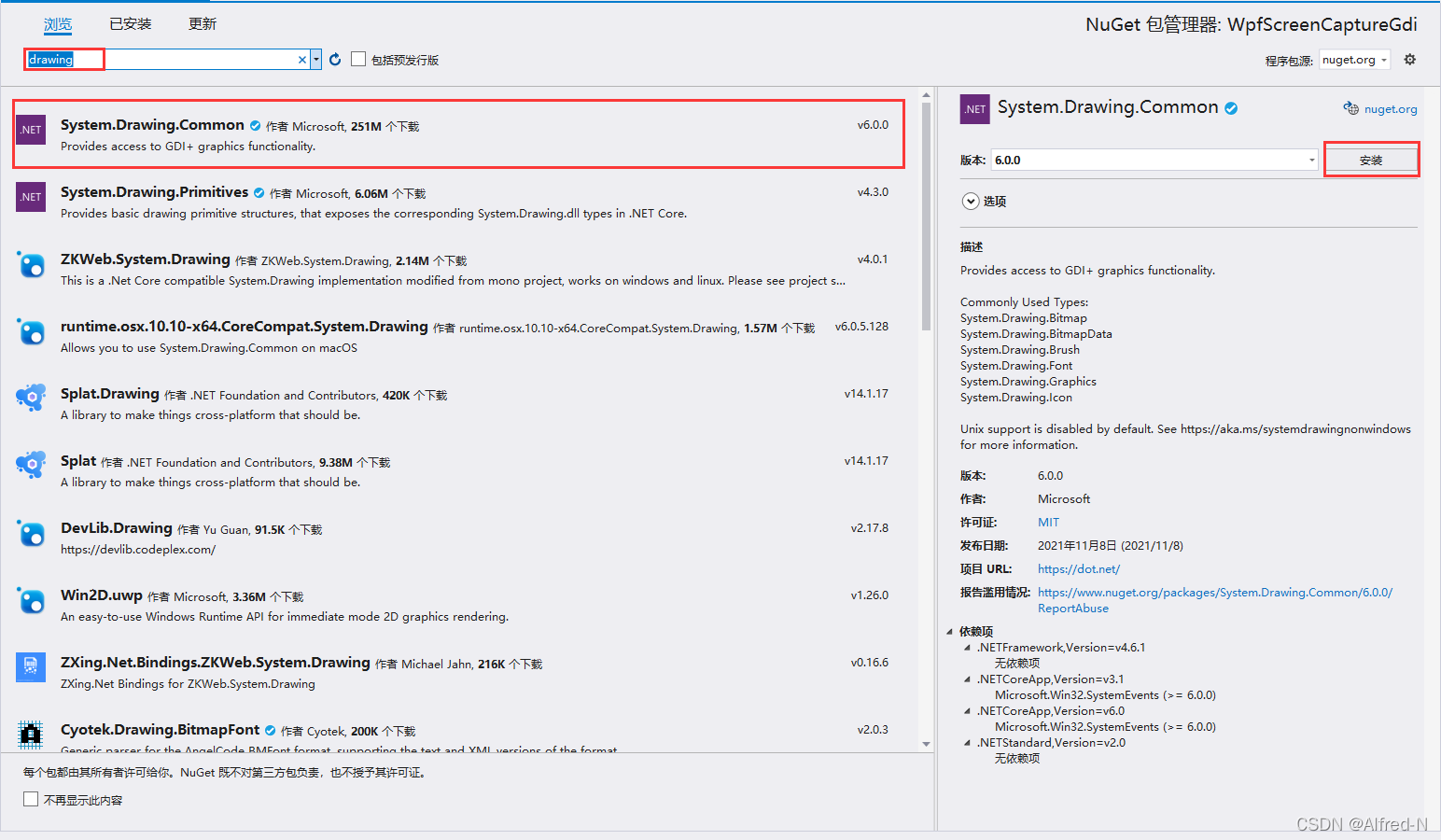Click verified checkmark on System.Drawing.Primitives row

(259, 193)
